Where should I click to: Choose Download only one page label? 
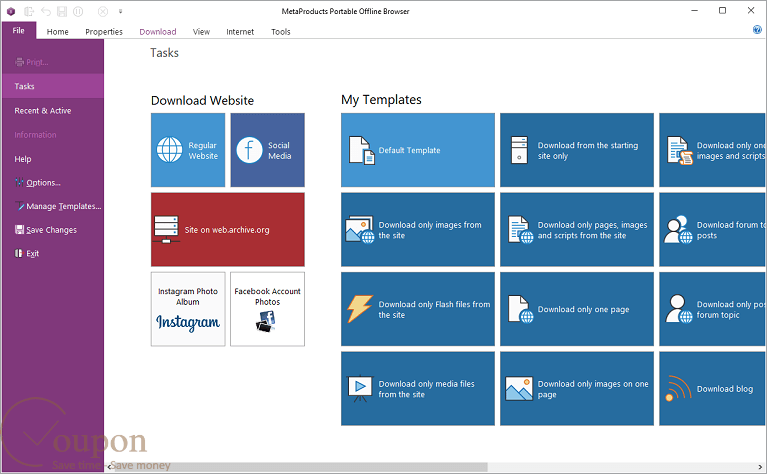[x=583, y=309]
